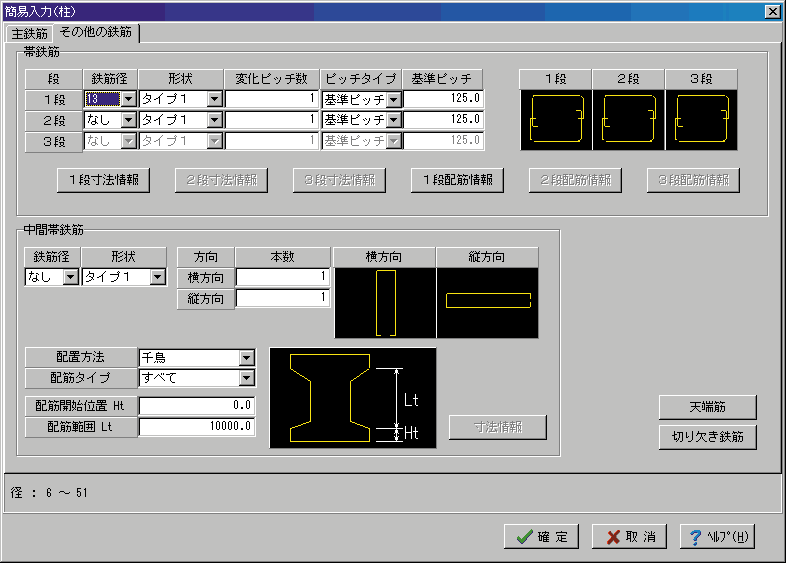Expand the 1段 形状 type dropdown
The width and height of the screenshot is (786, 563).
tap(214, 99)
